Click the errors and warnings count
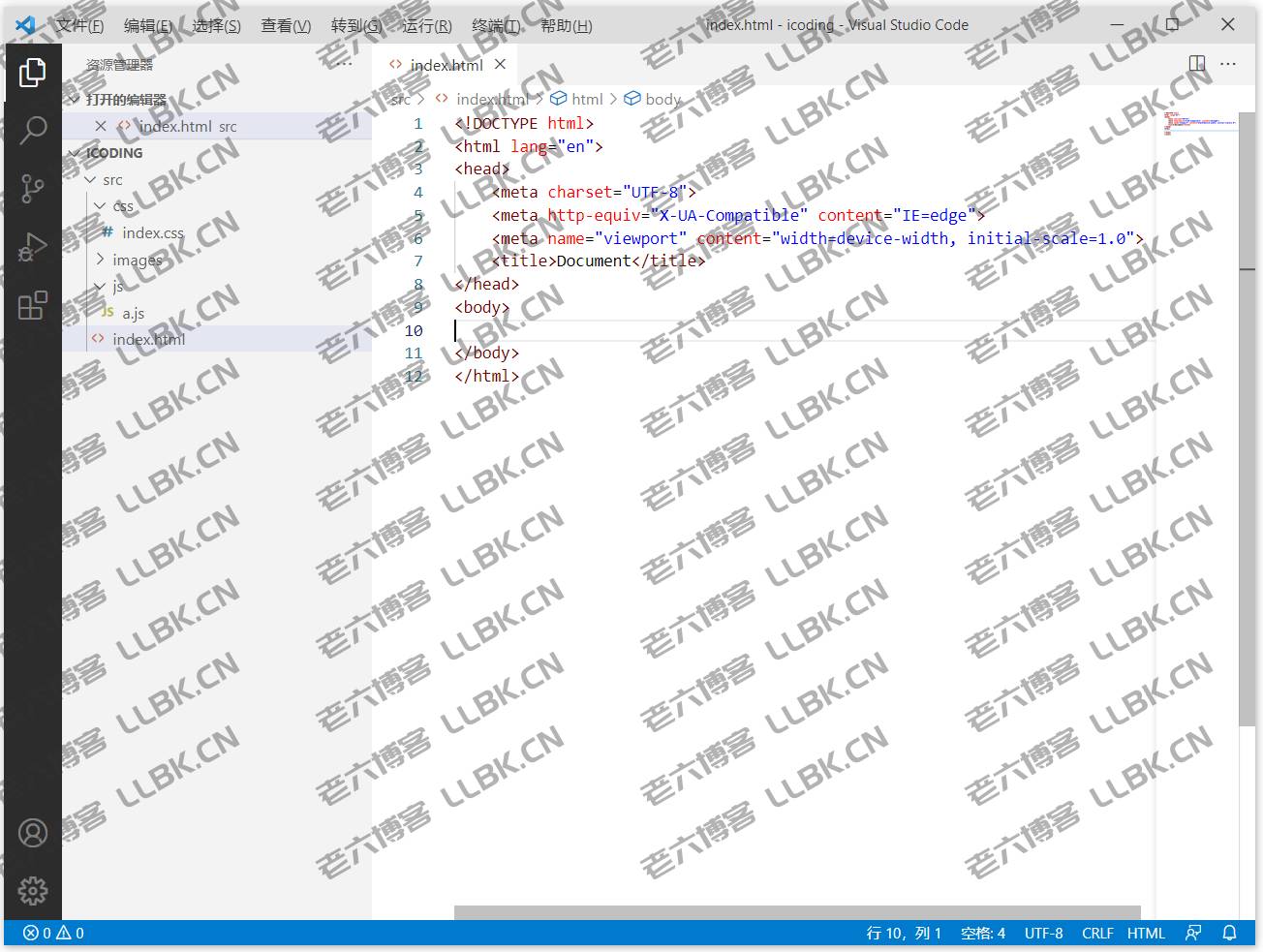 53,933
